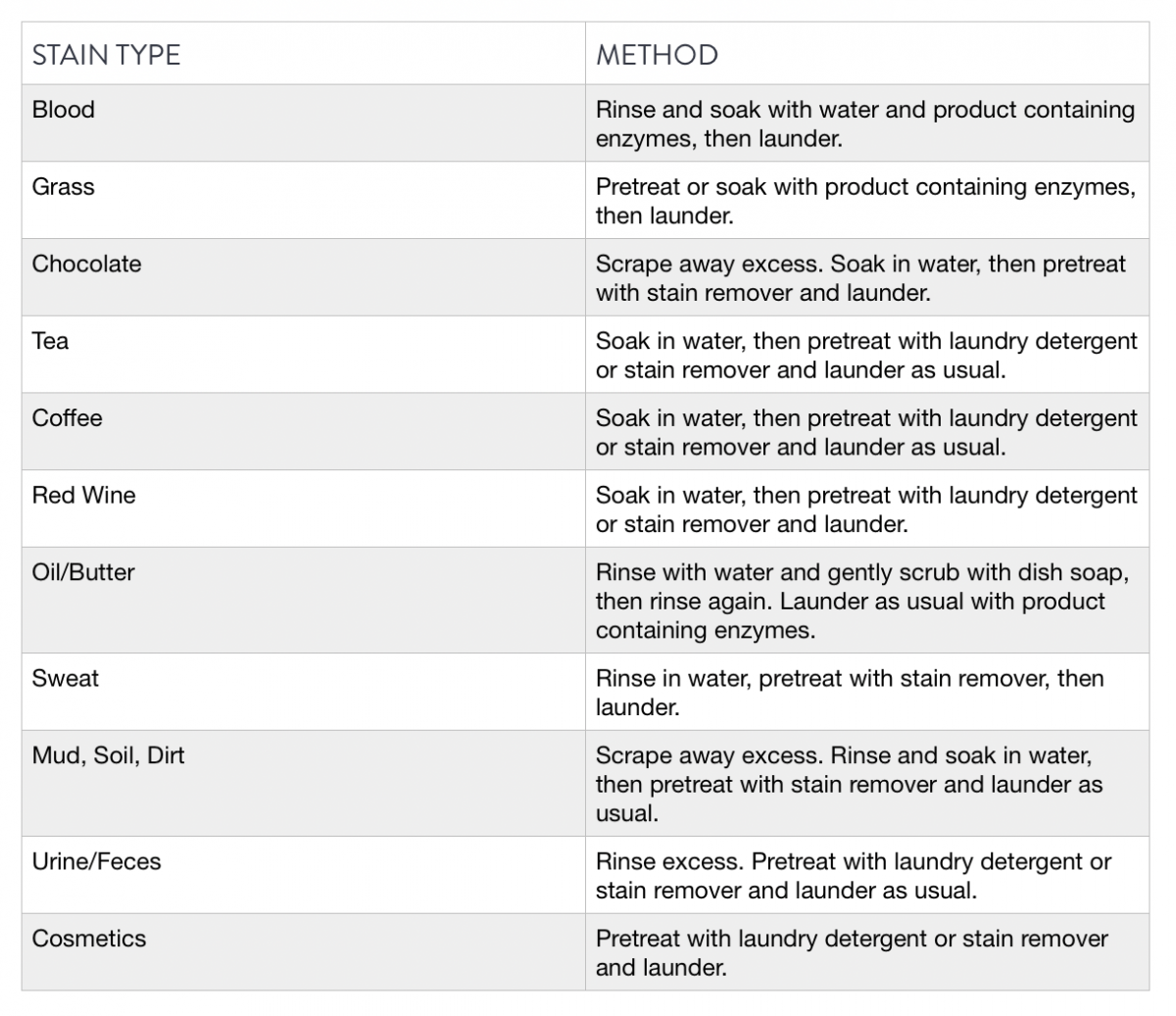Click the STAIN TYPE column header

coord(106,55)
